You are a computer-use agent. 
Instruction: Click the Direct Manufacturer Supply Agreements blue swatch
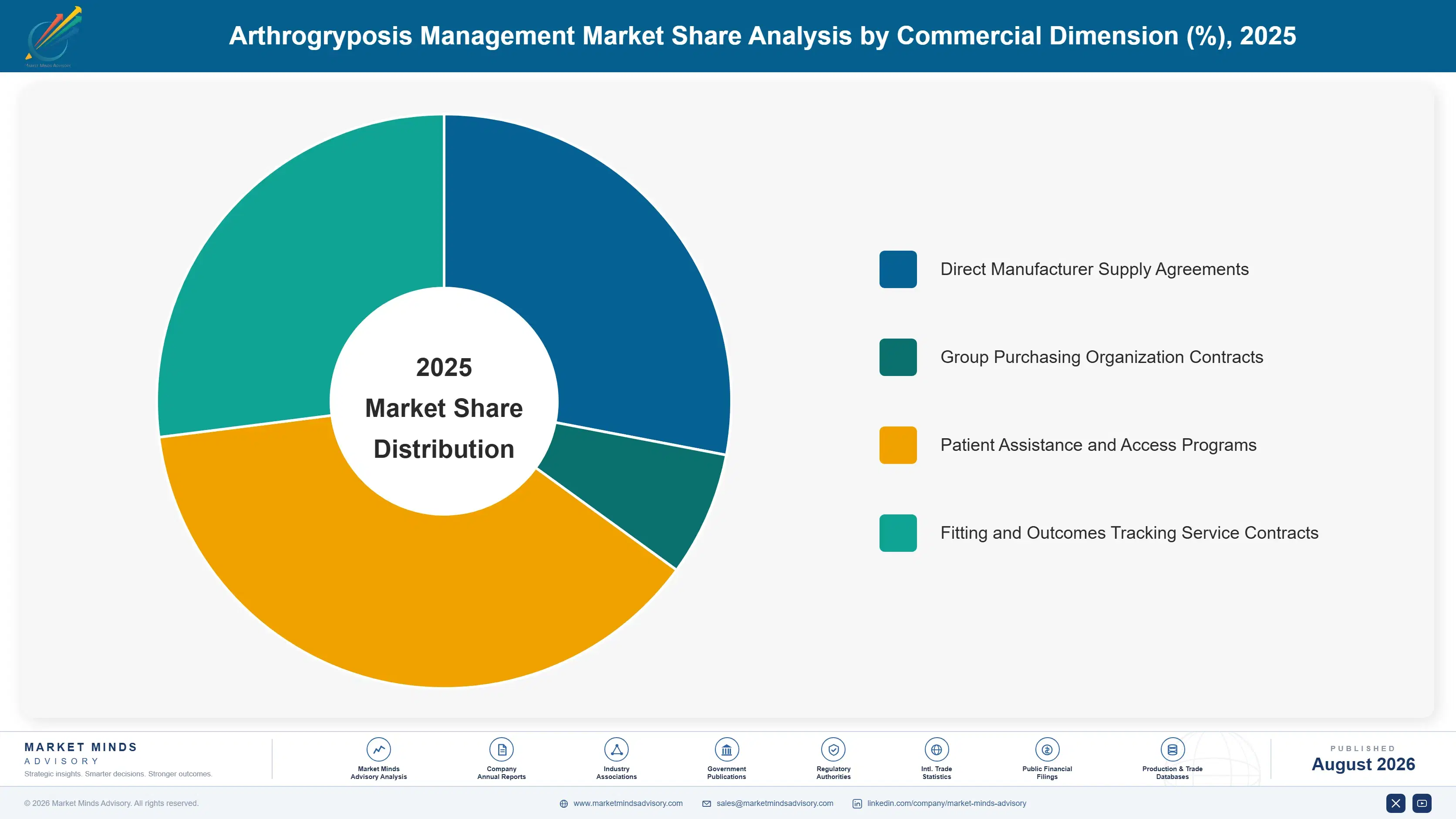898,269
